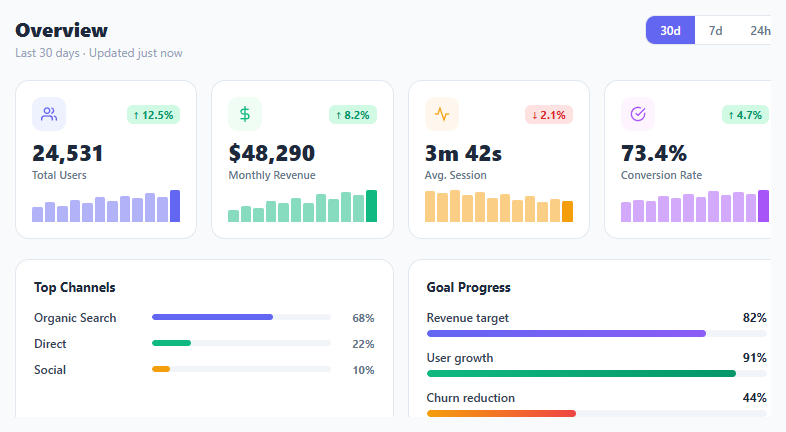Click the Revenue target label

tap(468, 318)
